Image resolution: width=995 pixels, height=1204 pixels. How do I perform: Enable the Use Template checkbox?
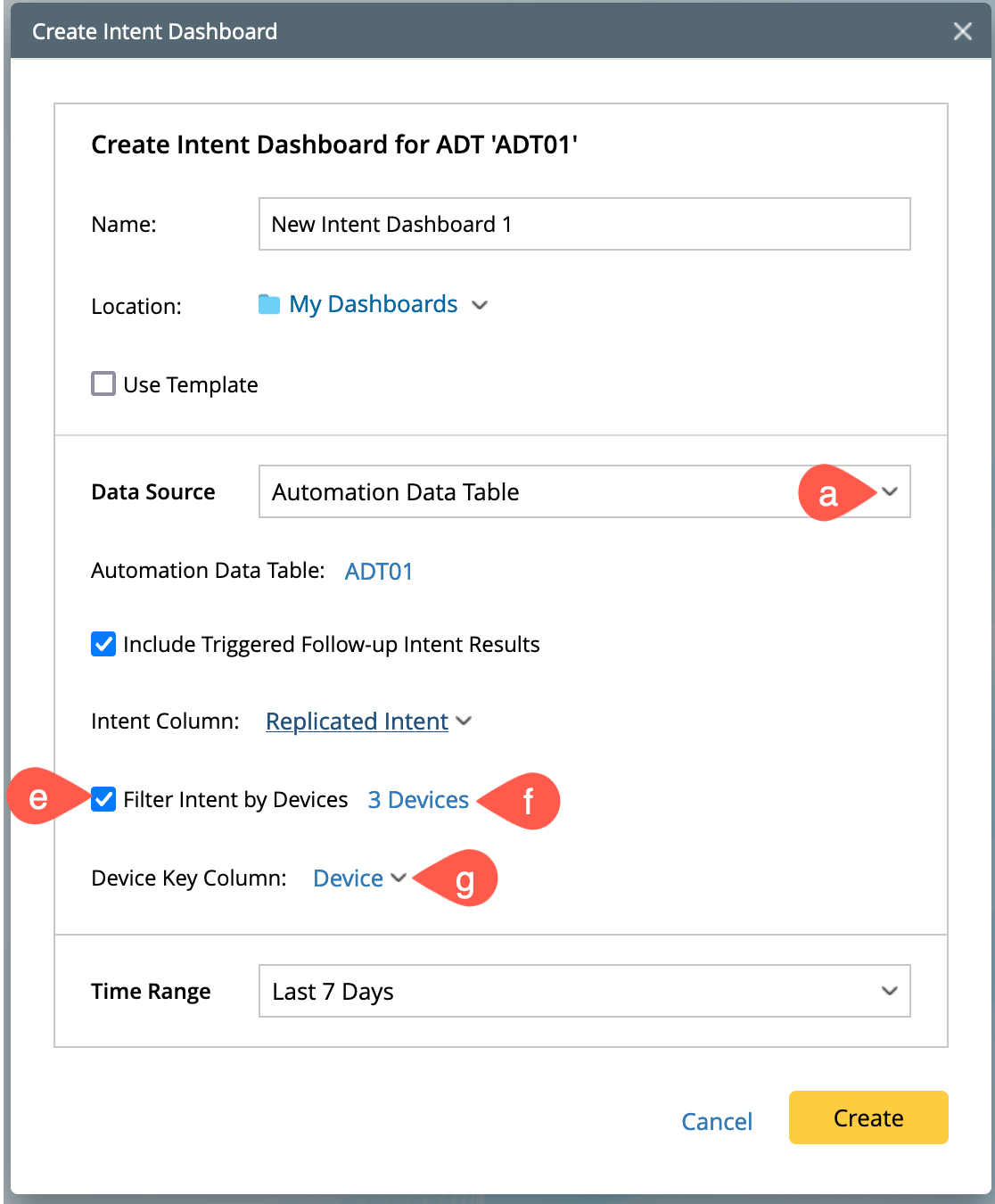(103, 384)
